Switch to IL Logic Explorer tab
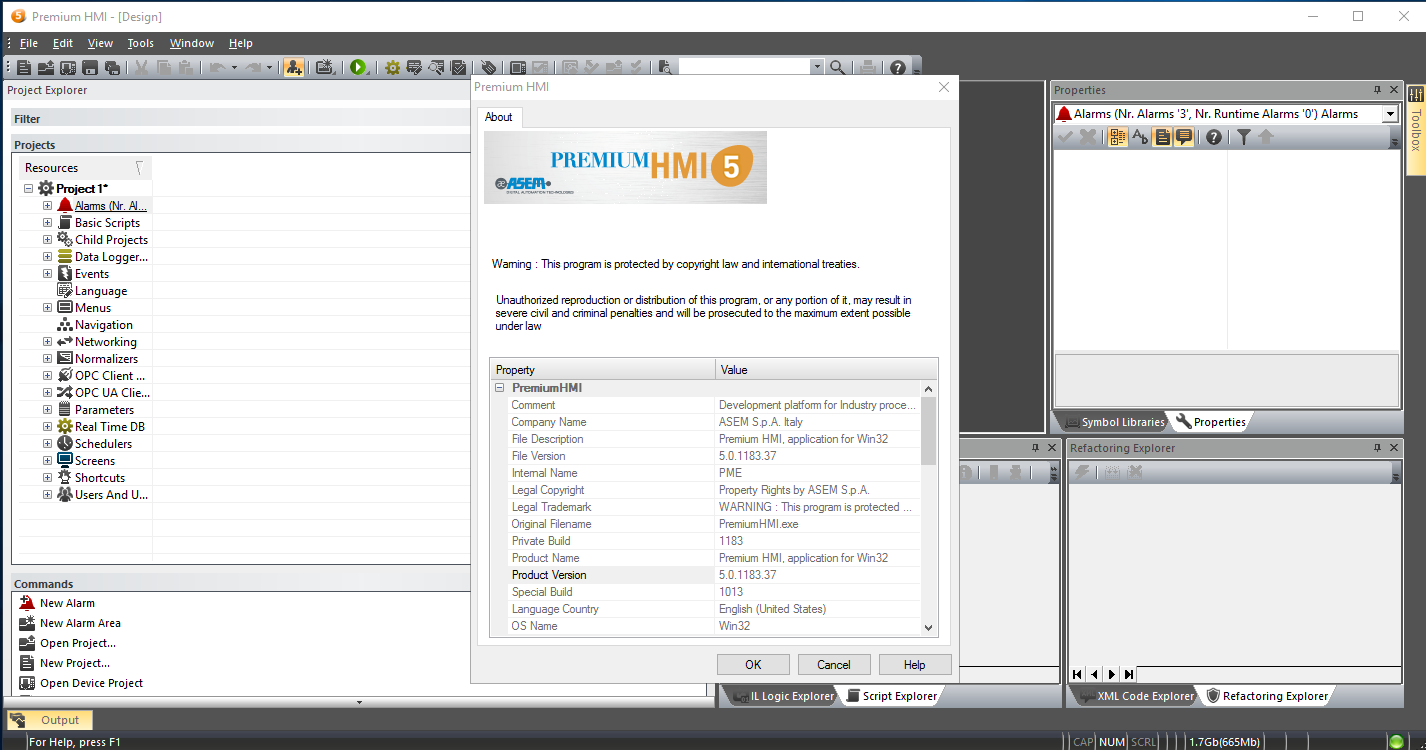 pos(782,696)
